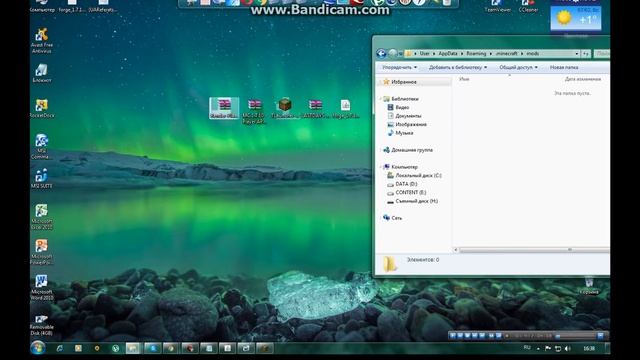The image size is (640, 360).
Task: Open the Общий доступ dropdown
Action: pos(518,67)
